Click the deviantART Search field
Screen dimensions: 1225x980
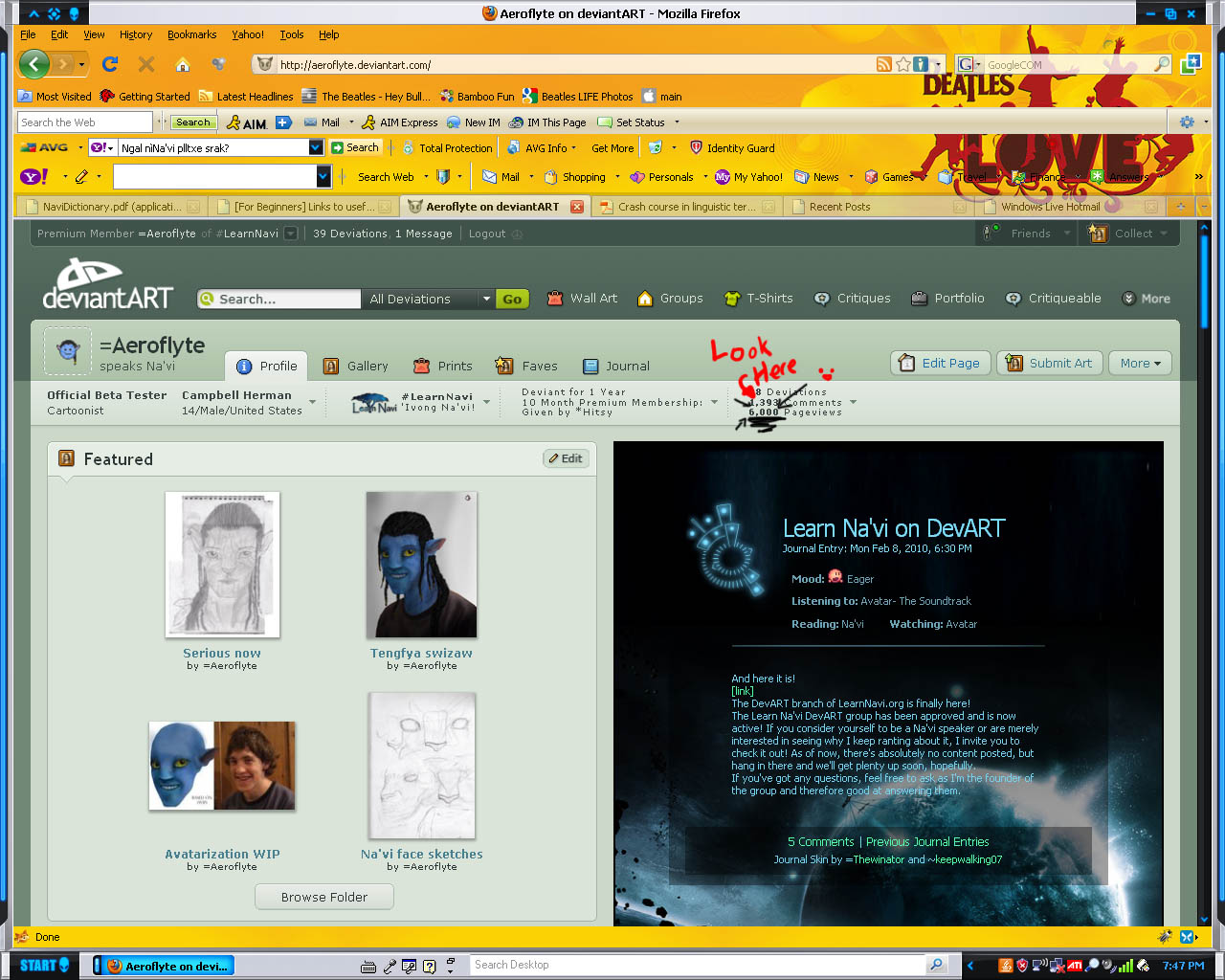(278, 300)
